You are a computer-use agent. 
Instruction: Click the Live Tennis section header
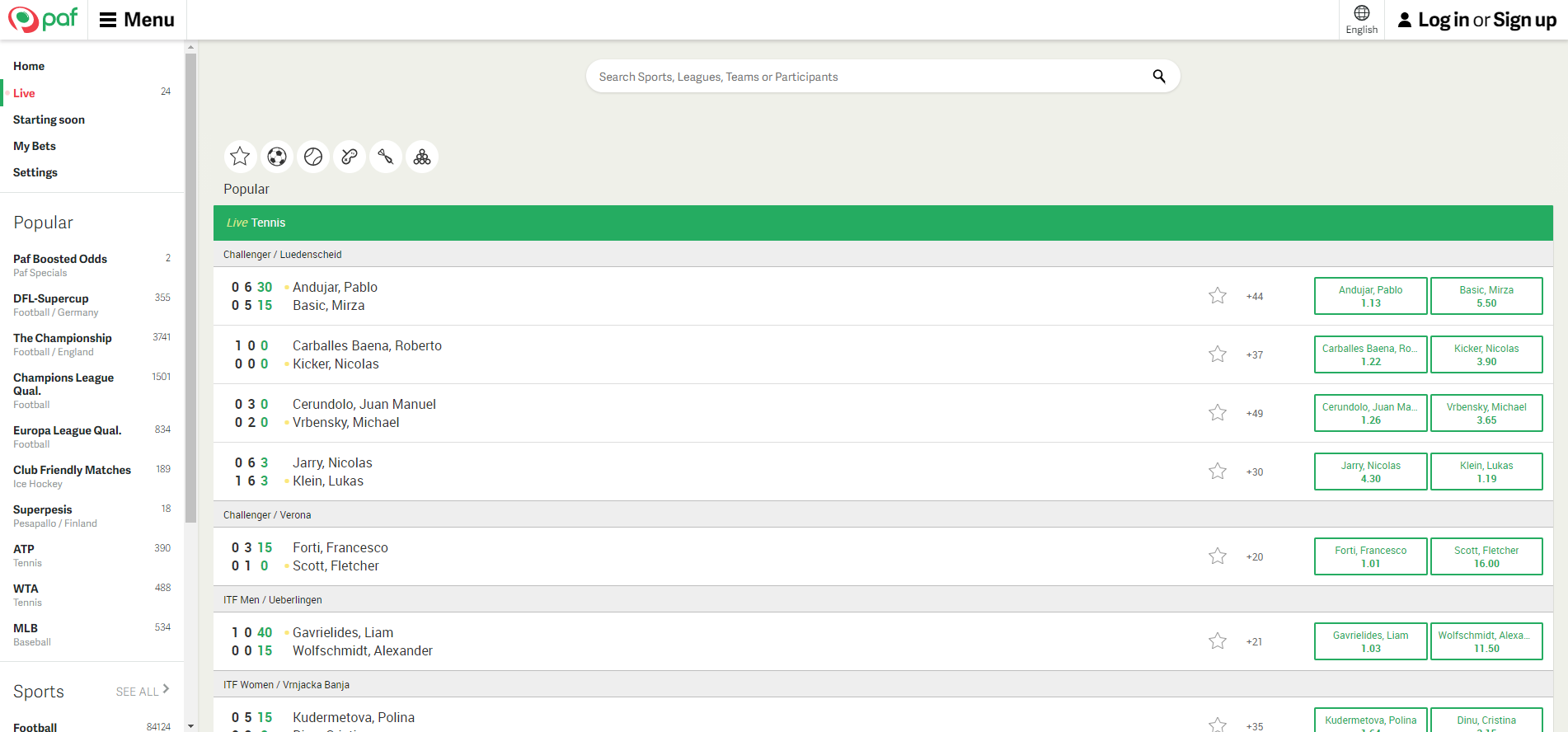[x=883, y=223]
